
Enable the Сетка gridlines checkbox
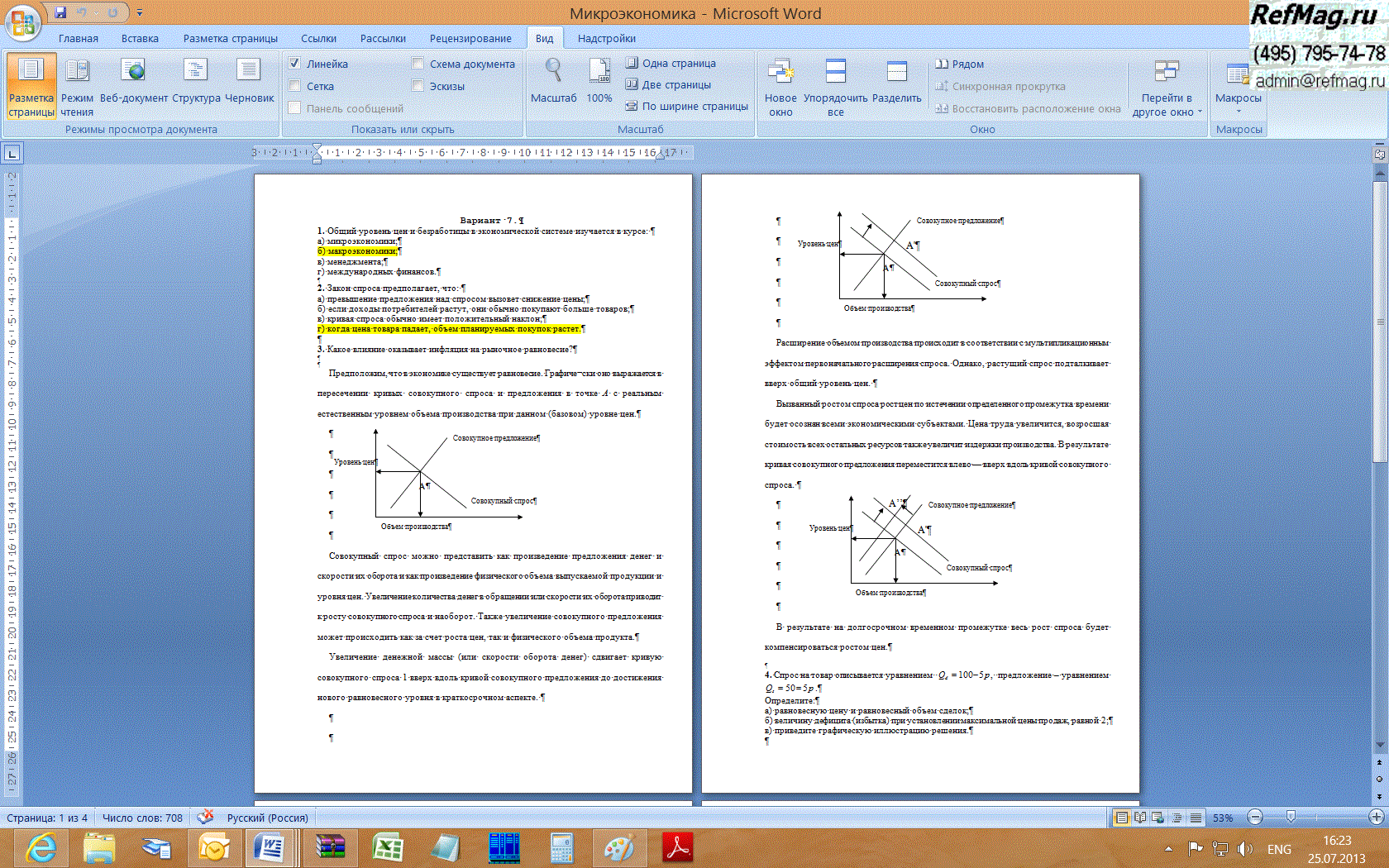click(295, 86)
